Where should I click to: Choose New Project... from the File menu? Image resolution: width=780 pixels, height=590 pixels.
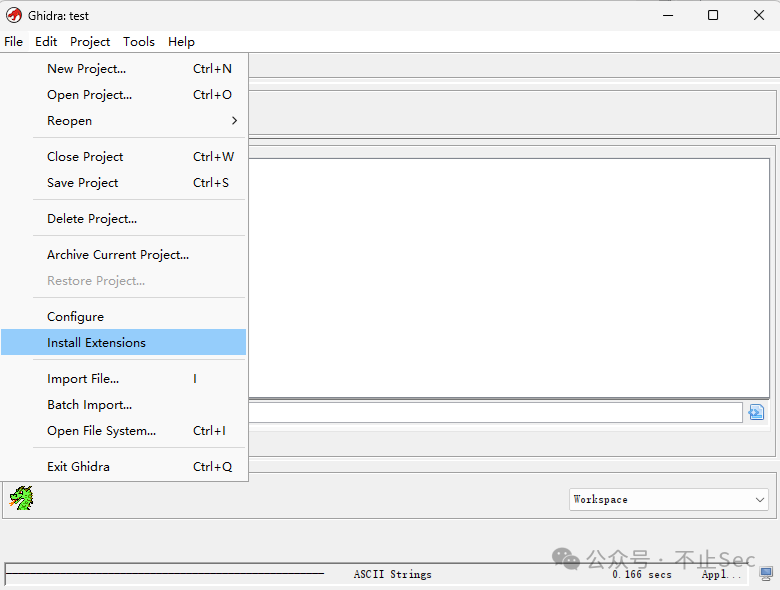click(x=123, y=69)
